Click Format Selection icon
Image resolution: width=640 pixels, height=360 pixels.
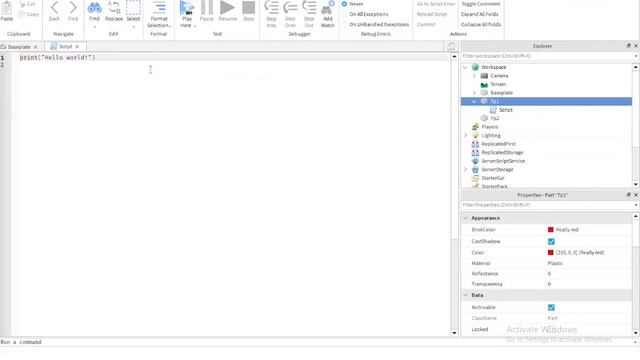click(x=159, y=7)
